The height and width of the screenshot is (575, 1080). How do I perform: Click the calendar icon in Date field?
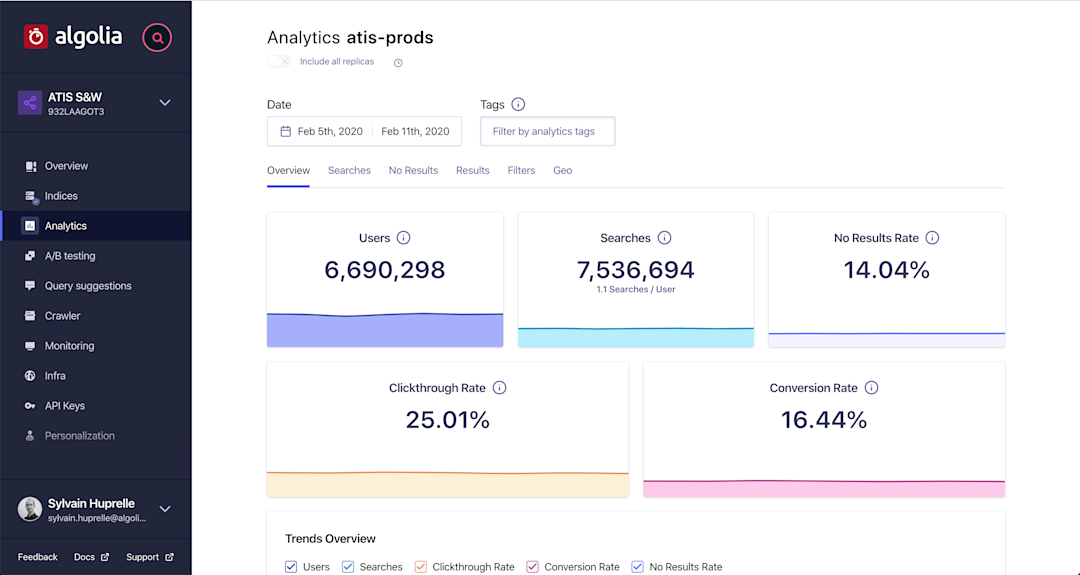tap(286, 132)
